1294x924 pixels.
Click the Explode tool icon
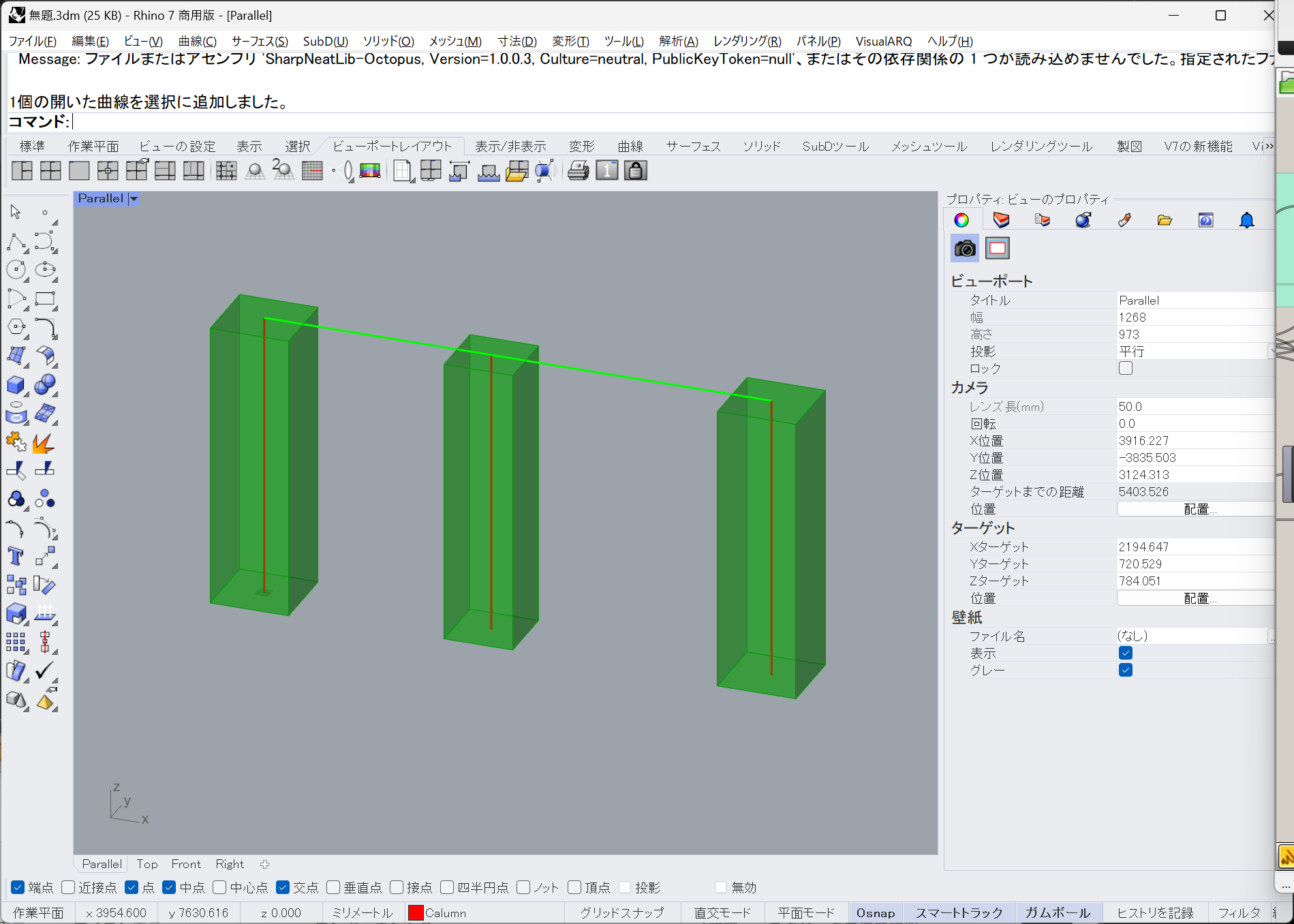click(44, 443)
